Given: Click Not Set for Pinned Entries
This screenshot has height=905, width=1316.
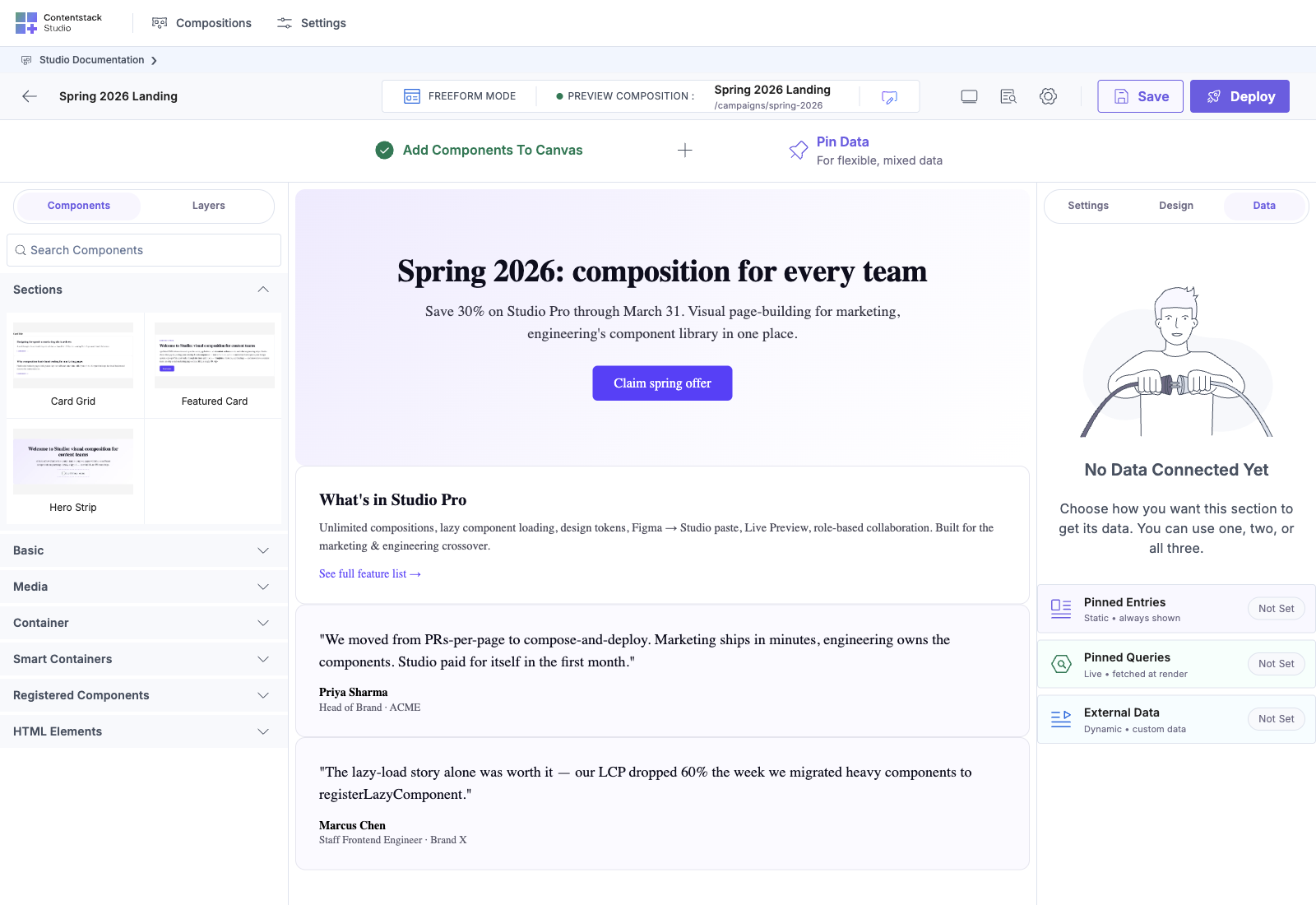Looking at the screenshot, I should tap(1276, 609).
